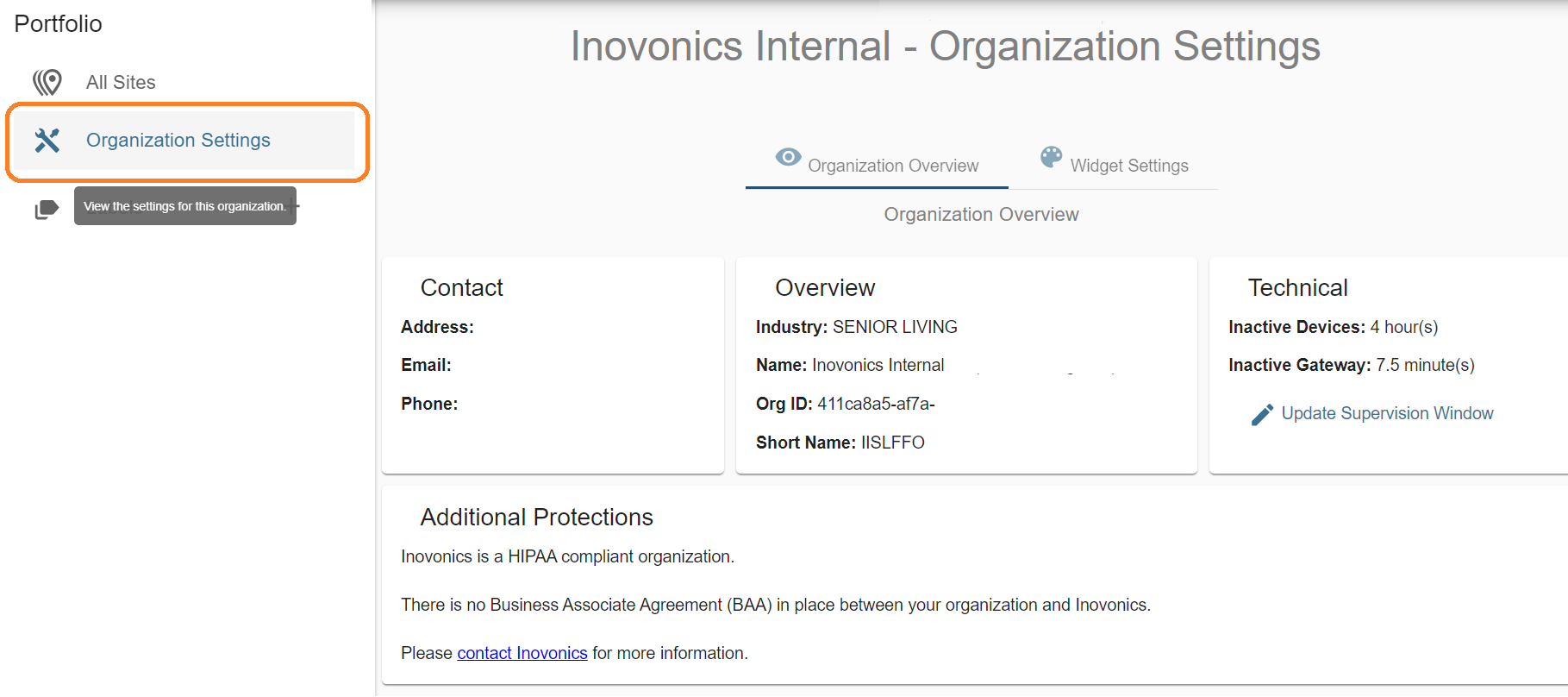Click the Additional Protections heading
This screenshot has width=1568, height=697.
click(536, 517)
